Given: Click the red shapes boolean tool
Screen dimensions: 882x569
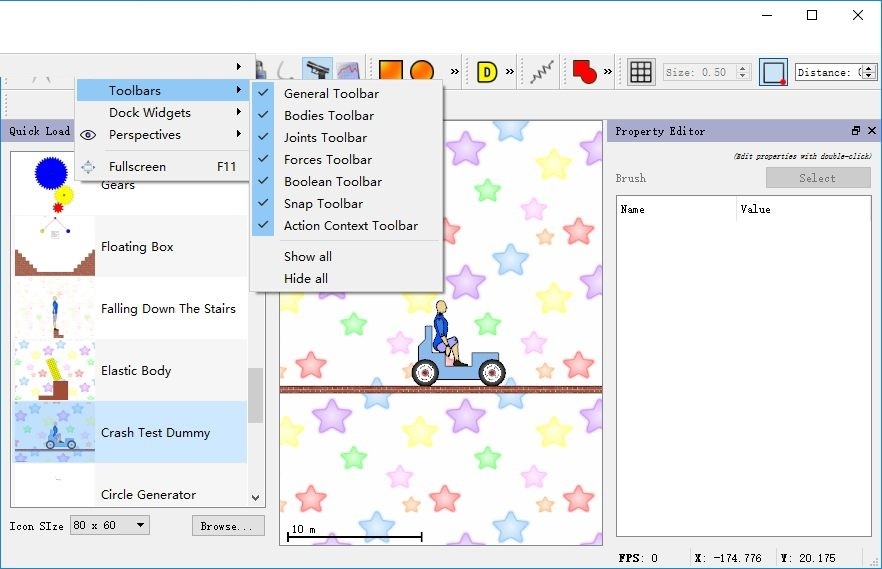Looking at the screenshot, I should pyautogui.click(x=584, y=72).
